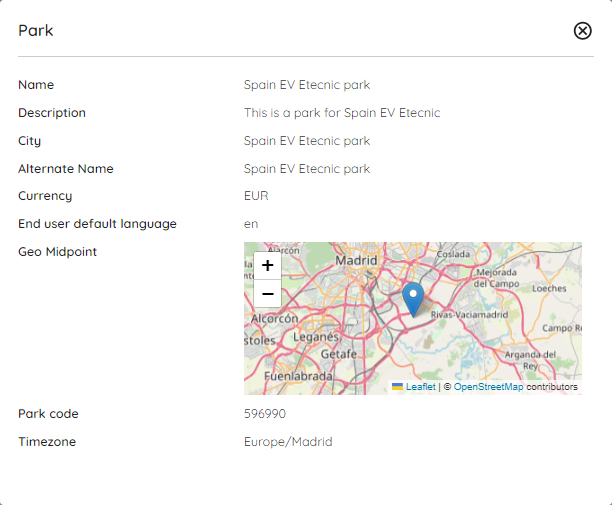
Task: Click Rivas-Vaciamadrid label on the map
Action: tap(469, 315)
